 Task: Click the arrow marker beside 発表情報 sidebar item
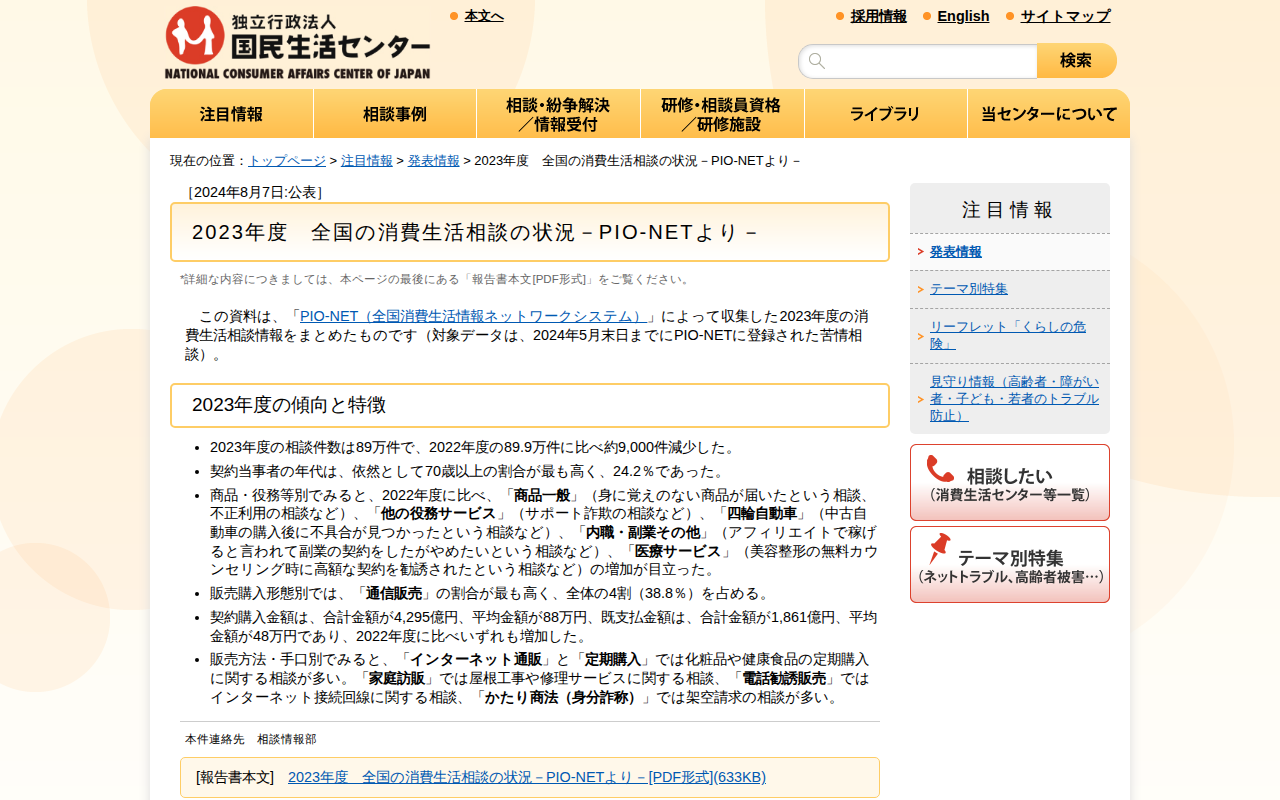point(920,252)
